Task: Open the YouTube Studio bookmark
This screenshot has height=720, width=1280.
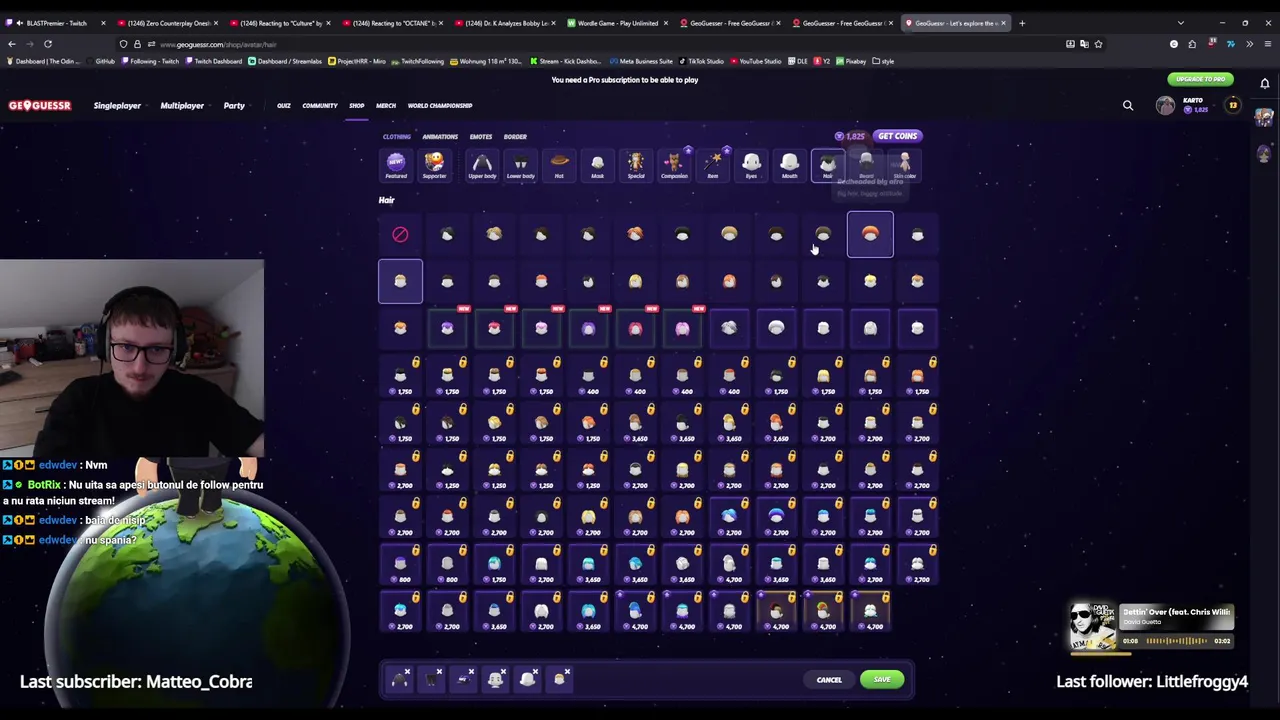Action: click(756, 61)
